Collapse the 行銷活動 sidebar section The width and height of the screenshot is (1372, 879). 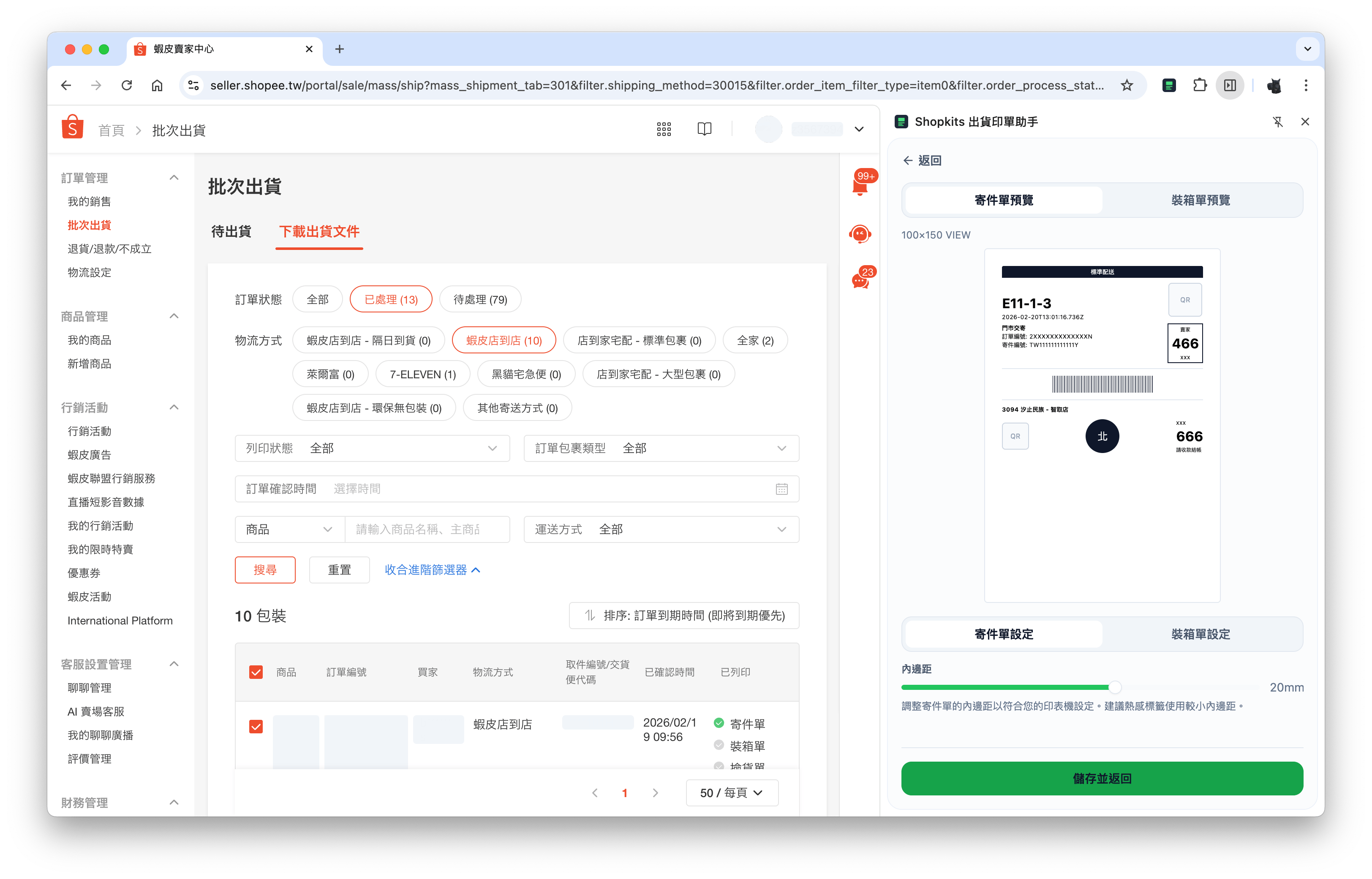(x=174, y=407)
